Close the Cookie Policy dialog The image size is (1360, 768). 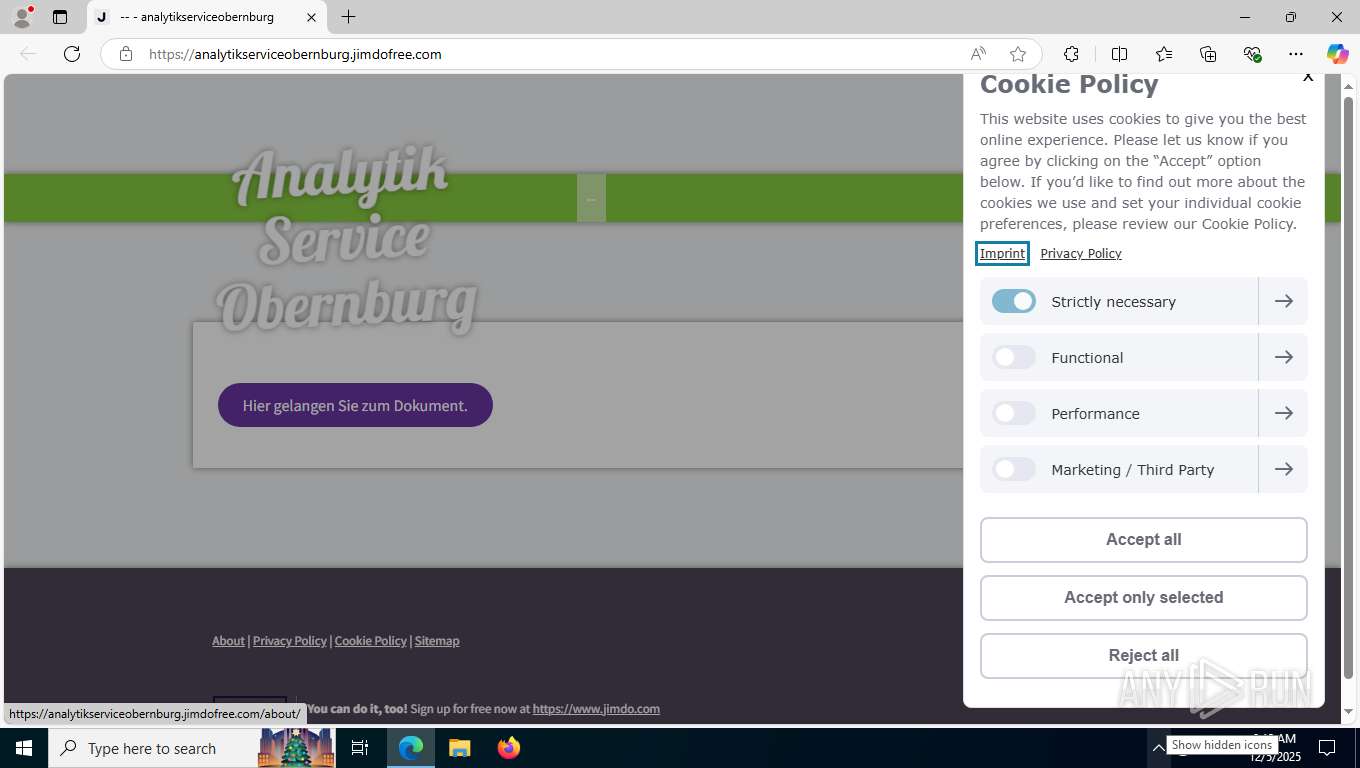pyautogui.click(x=1308, y=77)
